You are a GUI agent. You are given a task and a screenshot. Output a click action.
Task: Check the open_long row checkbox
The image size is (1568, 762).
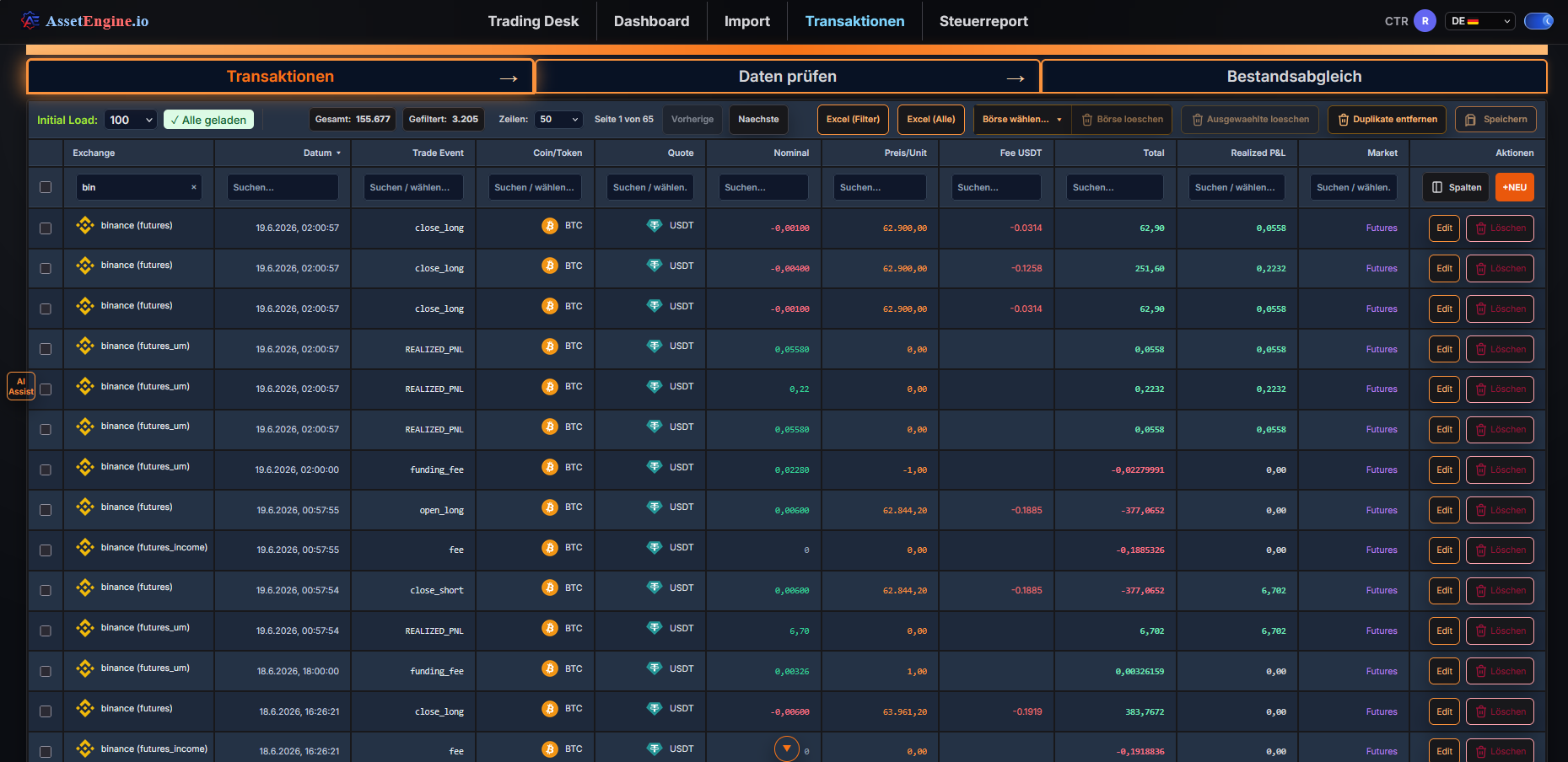tap(46, 510)
